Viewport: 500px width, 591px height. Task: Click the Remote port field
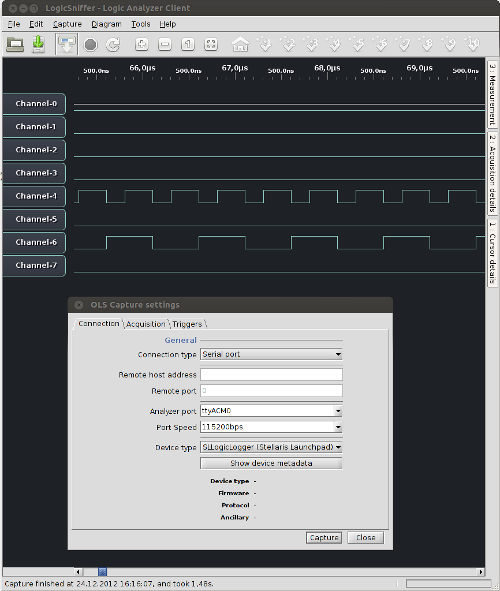[x=271, y=391]
